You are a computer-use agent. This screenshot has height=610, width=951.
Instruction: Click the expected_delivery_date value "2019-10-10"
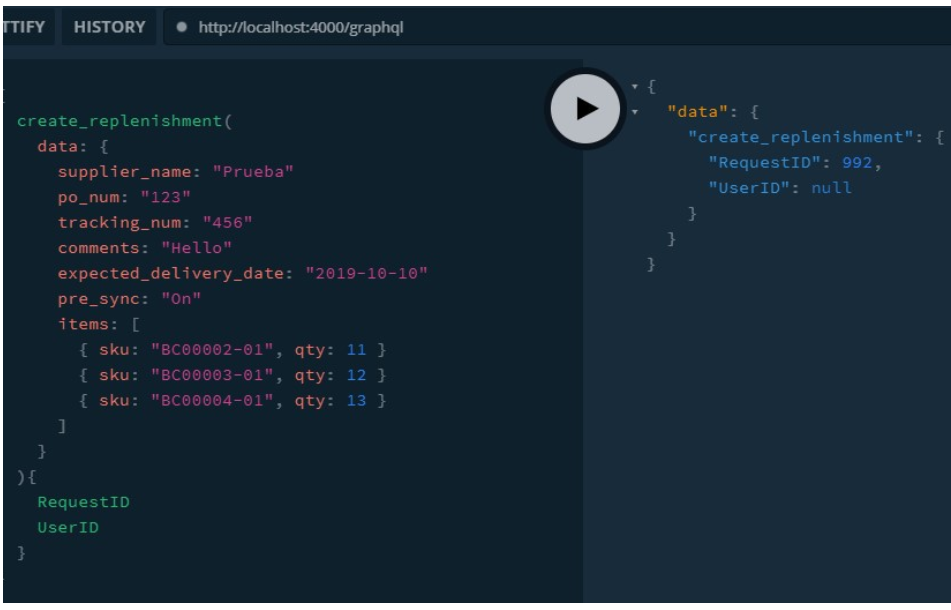pyautogui.click(x=366, y=273)
